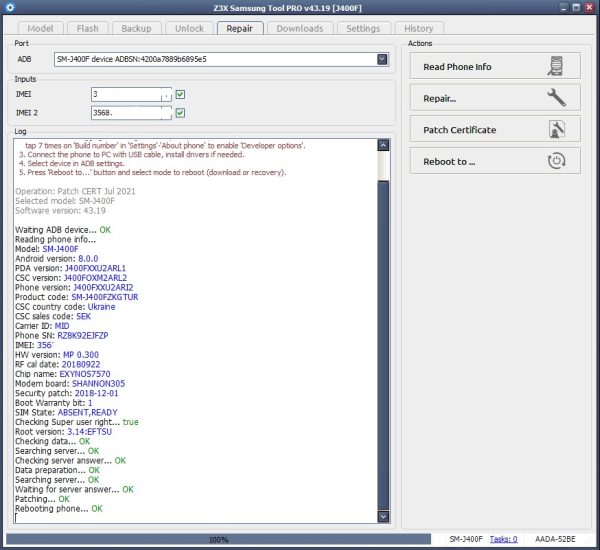
Task: Click the CSC version J400FOXM2ARL2 line
Action: coord(71,278)
